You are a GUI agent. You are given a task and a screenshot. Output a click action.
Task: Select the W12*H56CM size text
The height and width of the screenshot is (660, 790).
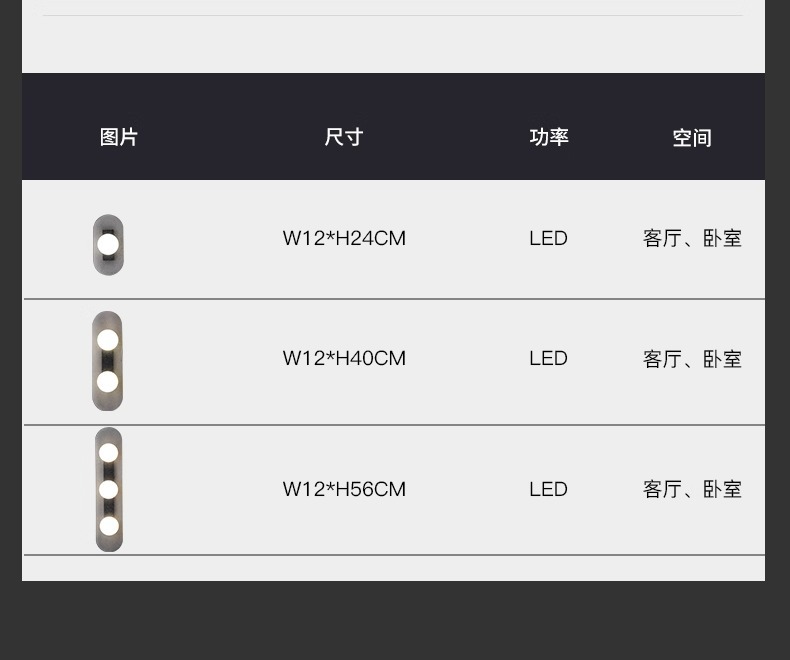click(x=344, y=489)
